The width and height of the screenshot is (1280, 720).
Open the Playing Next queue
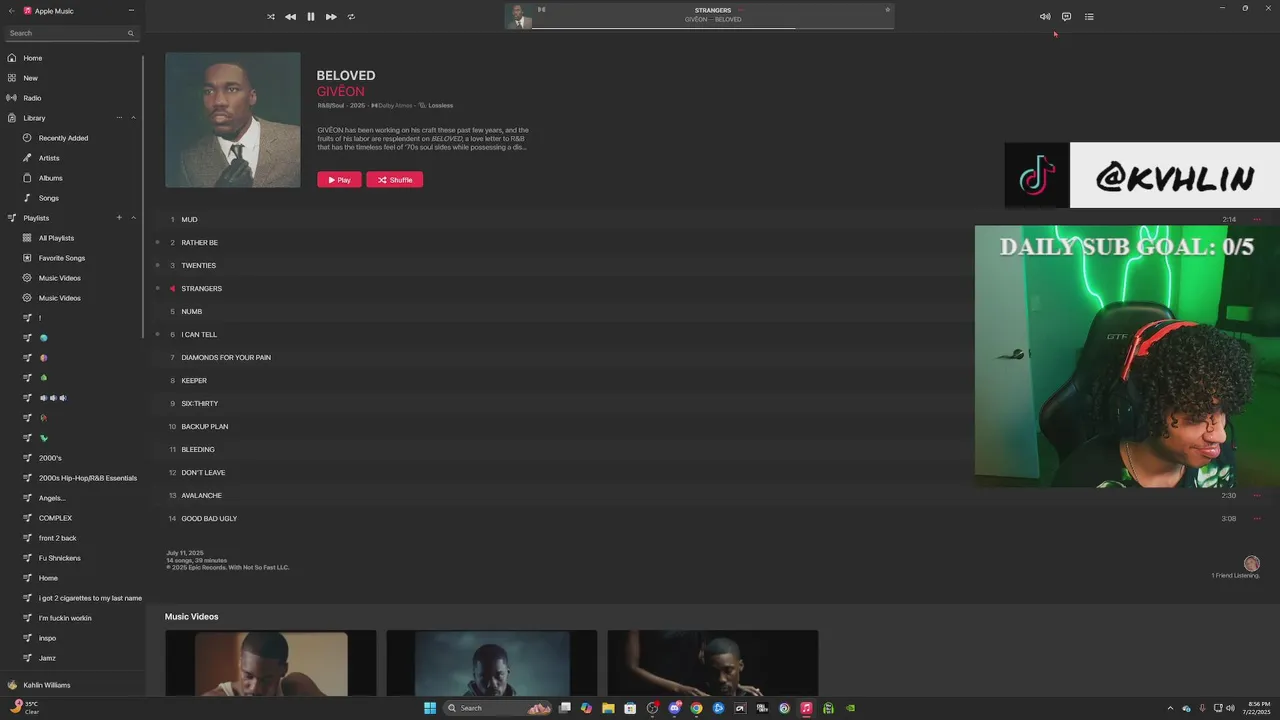click(x=1089, y=17)
